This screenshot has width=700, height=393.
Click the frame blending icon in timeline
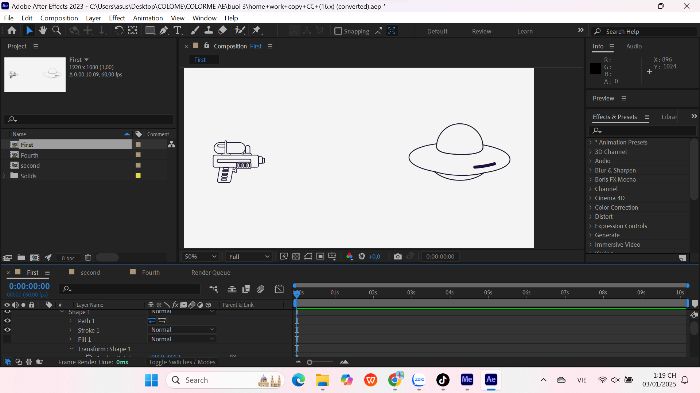pos(246,289)
